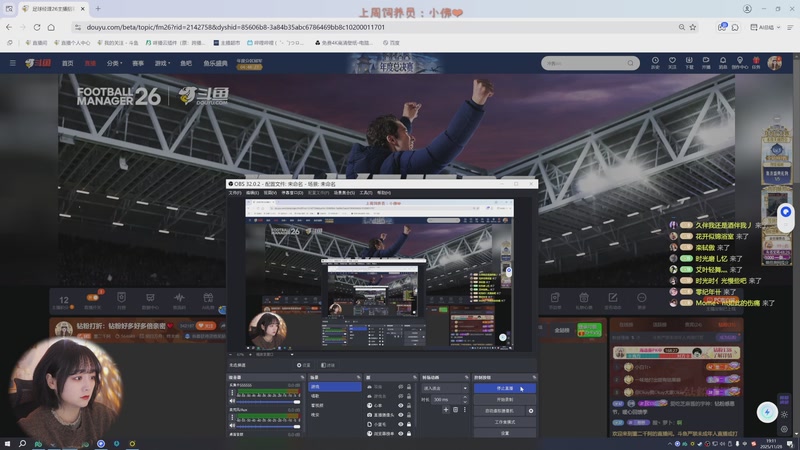Go to browser home page icon
The height and width of the screenshot is (450, 800).
coord(51,27)
